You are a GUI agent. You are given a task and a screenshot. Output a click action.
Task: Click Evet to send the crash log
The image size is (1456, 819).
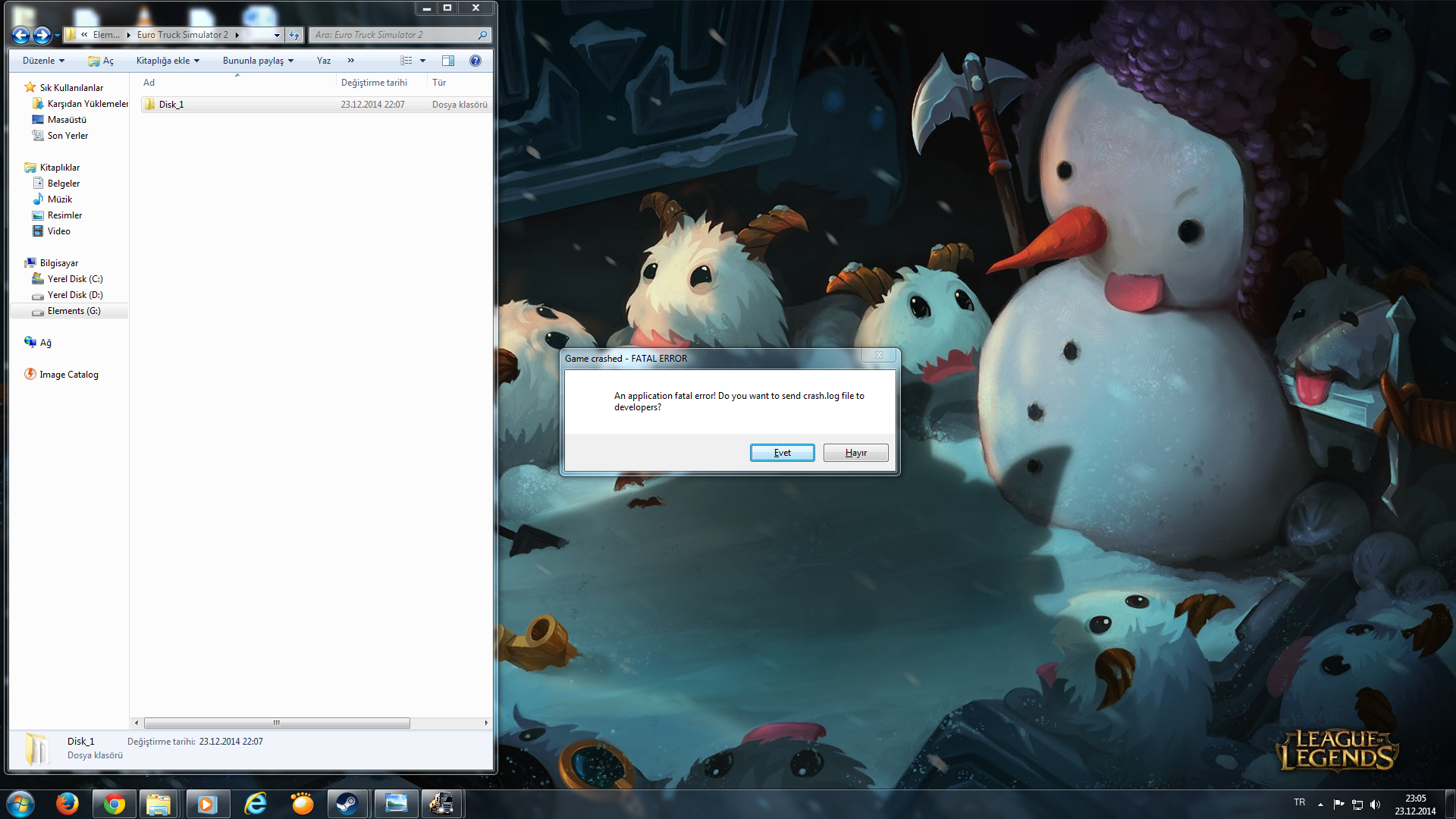782,453
